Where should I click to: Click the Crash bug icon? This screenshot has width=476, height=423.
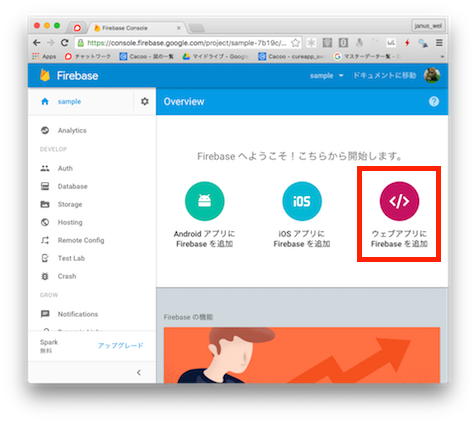point(45,276)
